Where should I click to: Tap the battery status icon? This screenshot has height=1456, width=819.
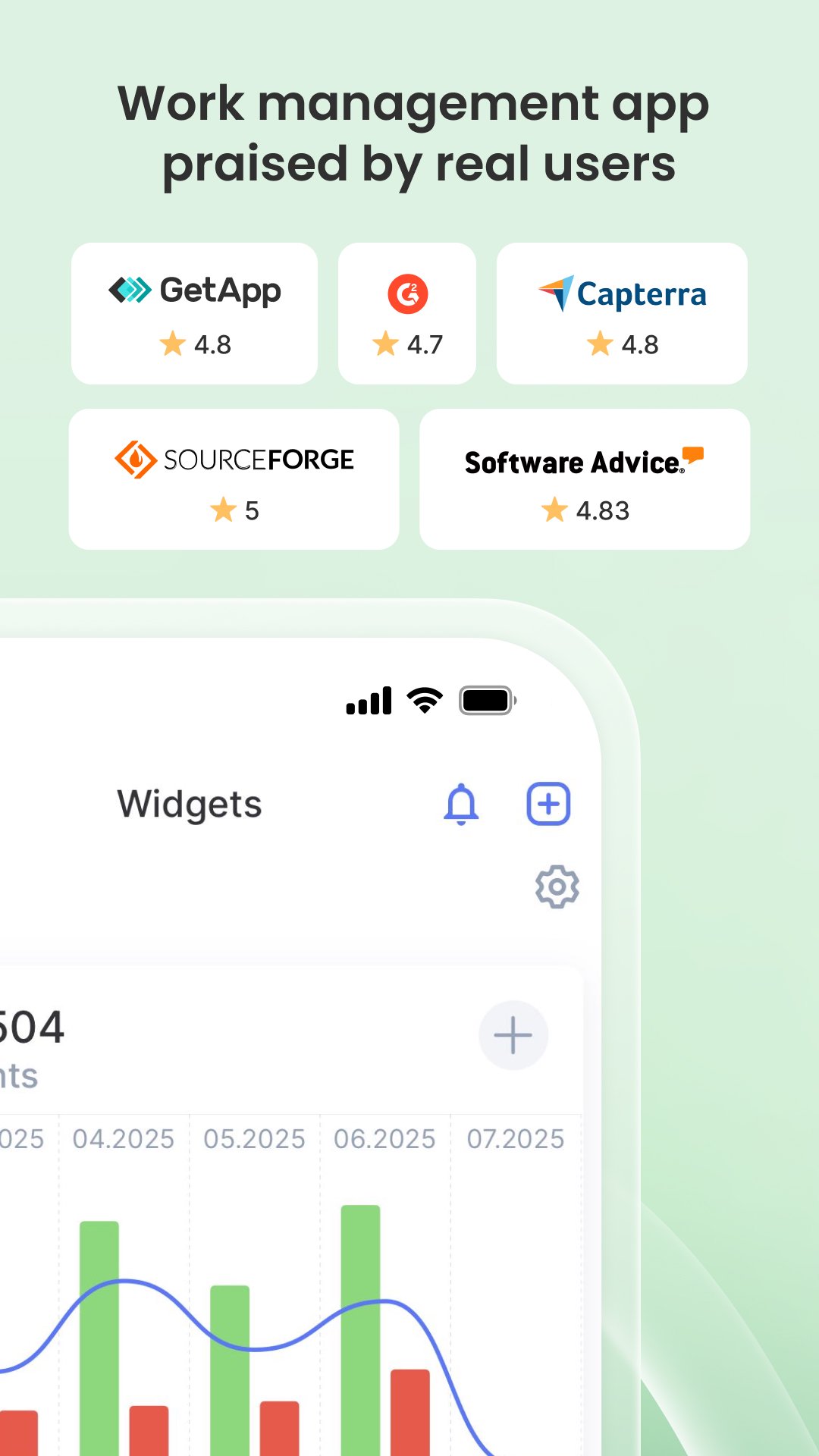(488, 701)
